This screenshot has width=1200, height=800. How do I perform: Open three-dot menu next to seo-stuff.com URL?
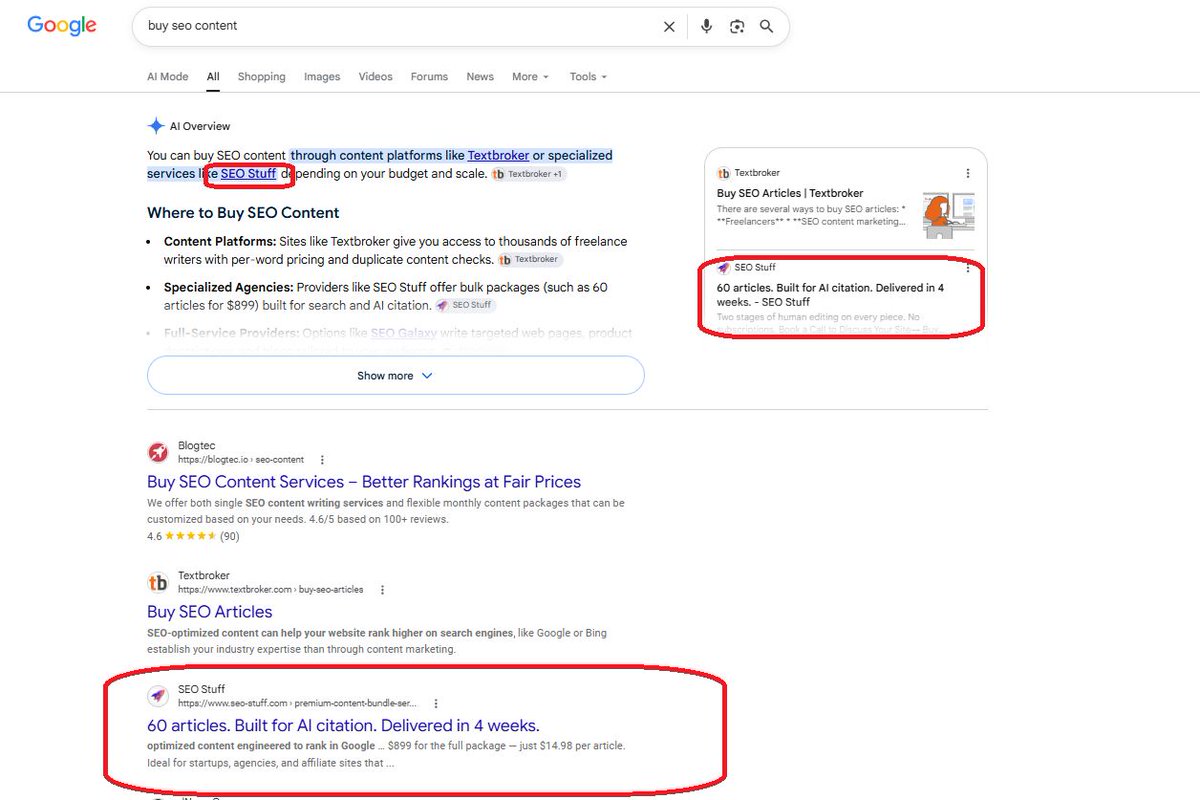point(436,704)
